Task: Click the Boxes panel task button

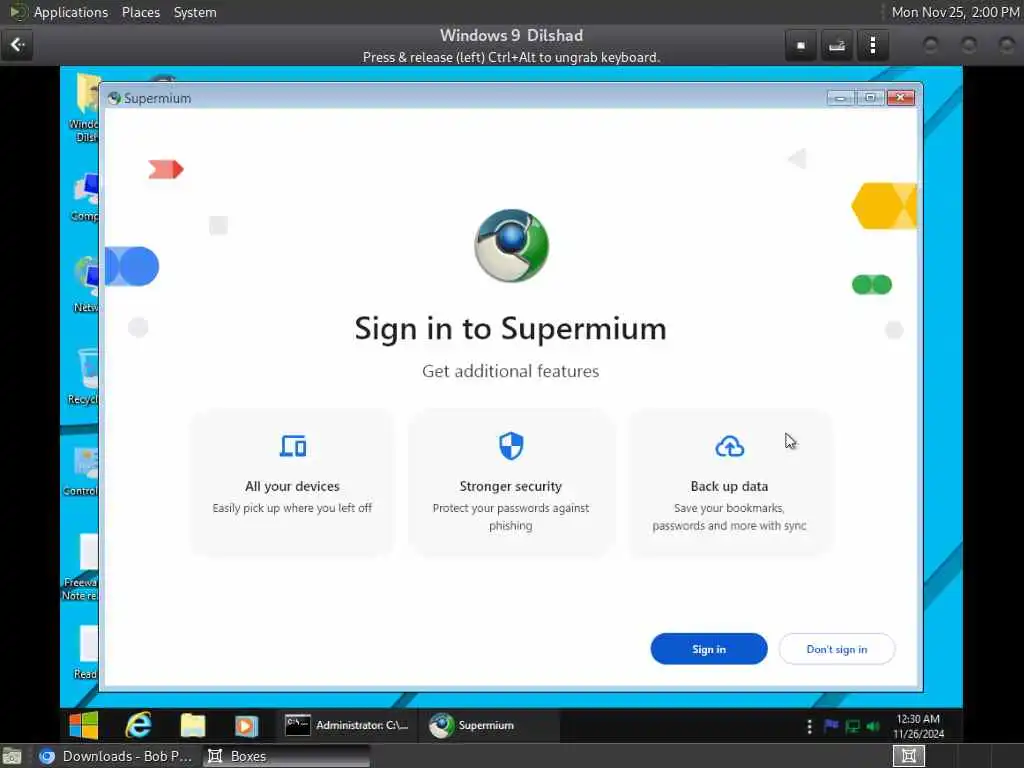Action: coord(287,756)
